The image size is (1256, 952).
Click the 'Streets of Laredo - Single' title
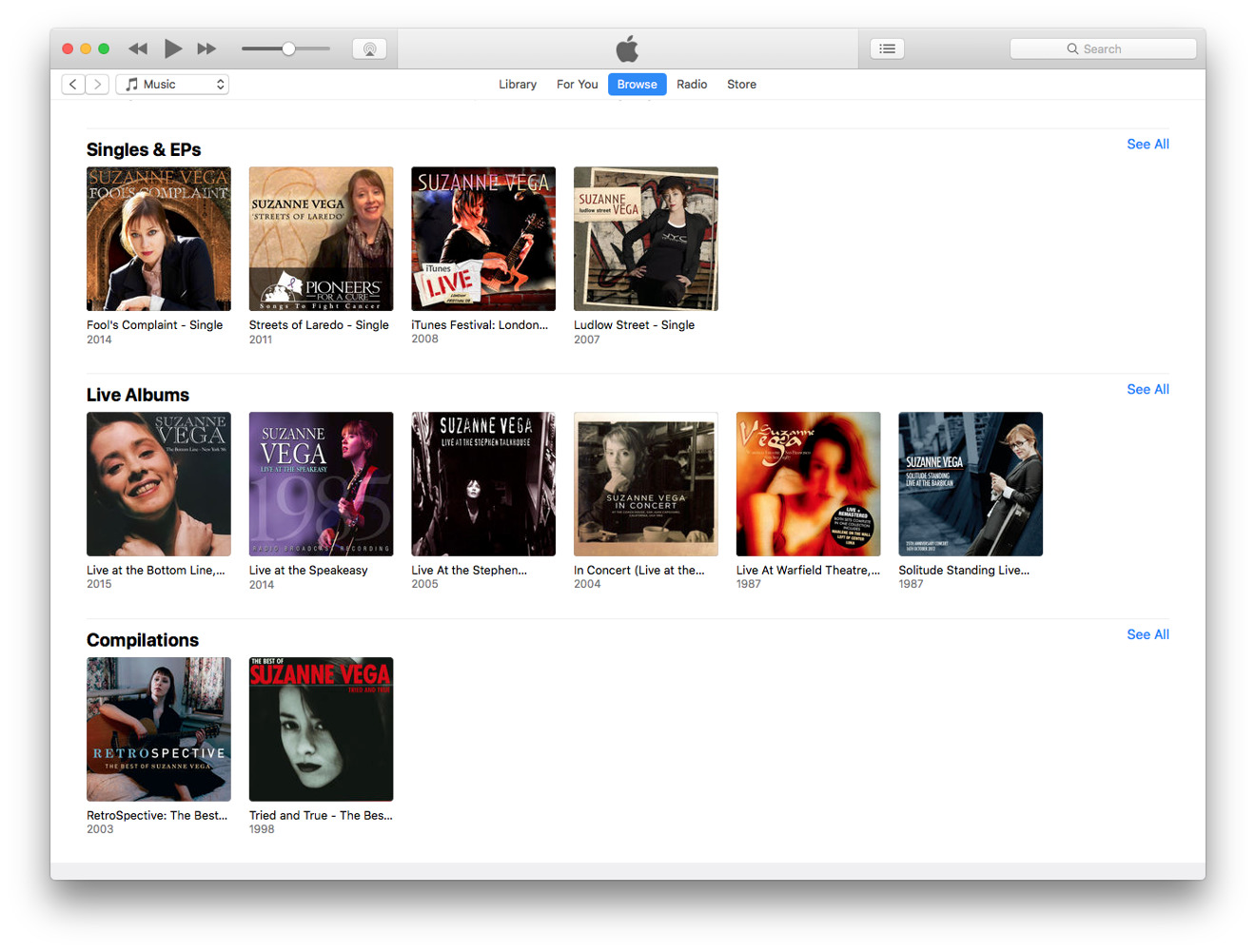click(319, 325)
